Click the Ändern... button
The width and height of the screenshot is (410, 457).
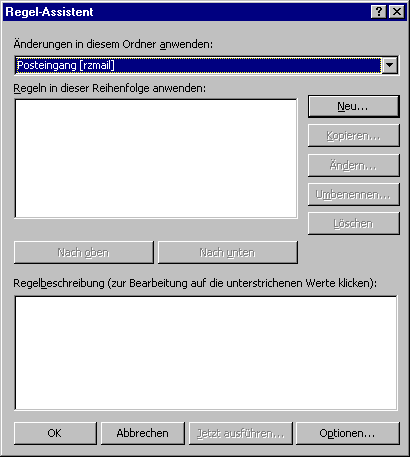click(x=354, y=165)
